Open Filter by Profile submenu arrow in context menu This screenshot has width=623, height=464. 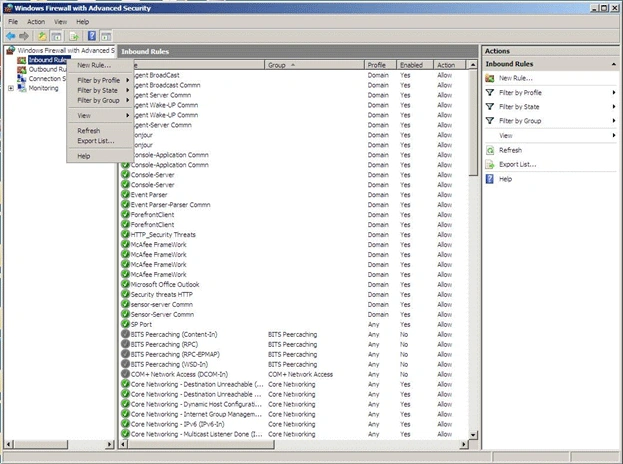[128, 80]
